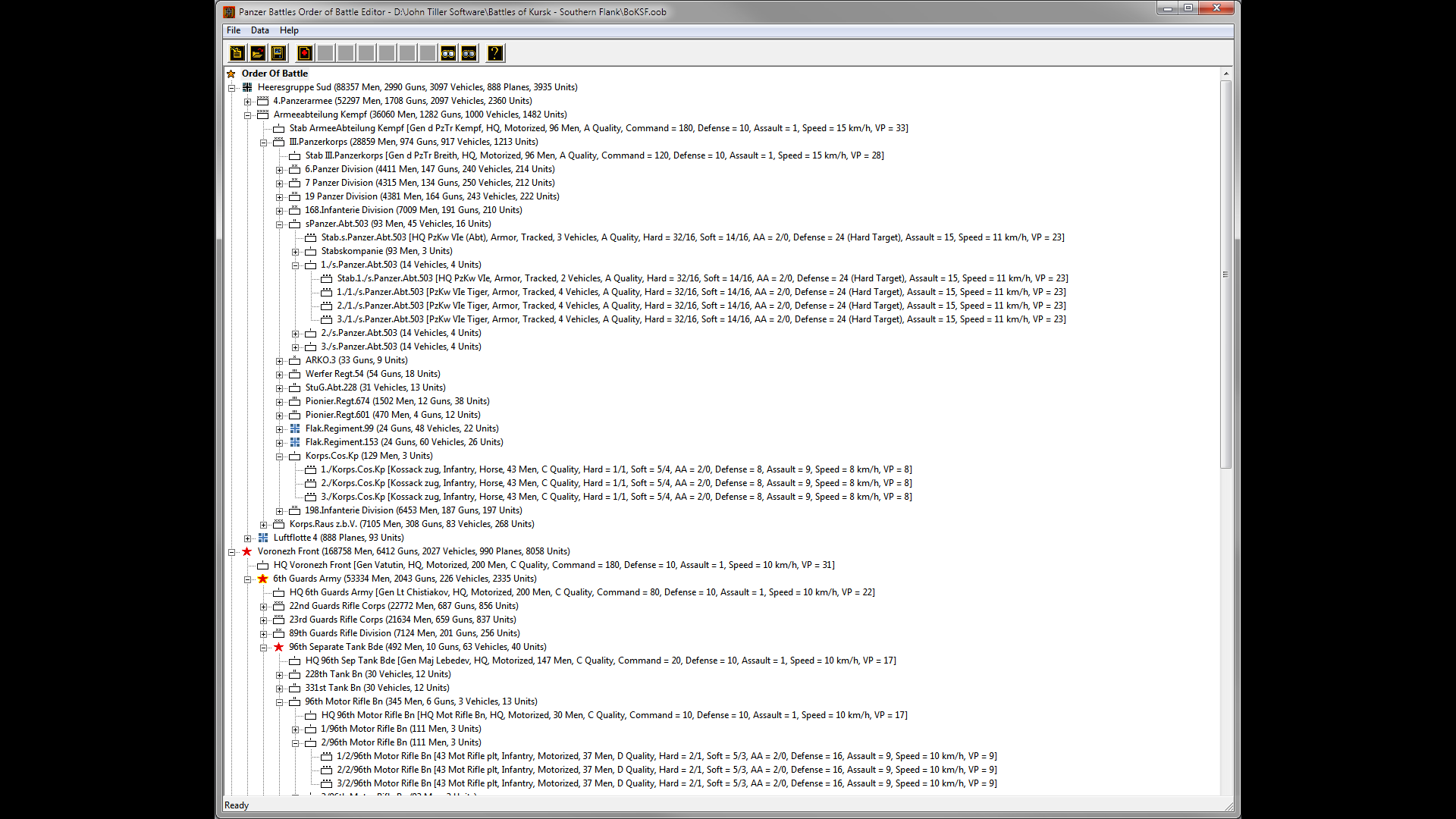
Task: Expand the Luftflotte 4 node
Action: point(248,538)
